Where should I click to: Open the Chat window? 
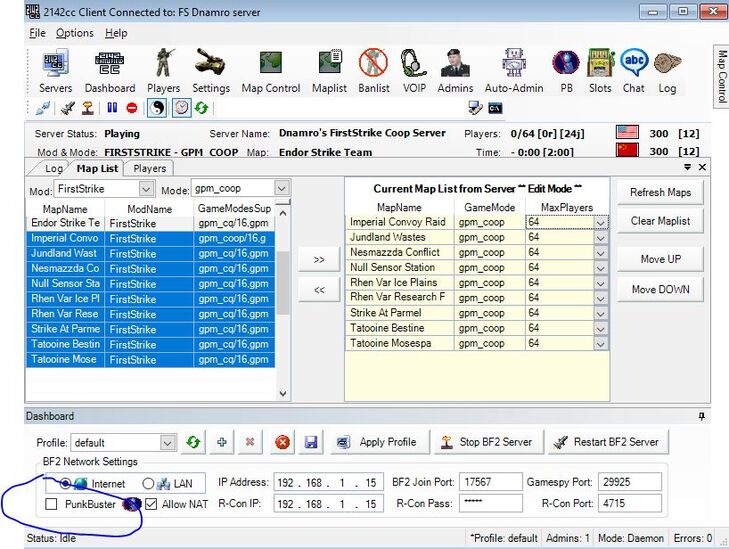634,71
